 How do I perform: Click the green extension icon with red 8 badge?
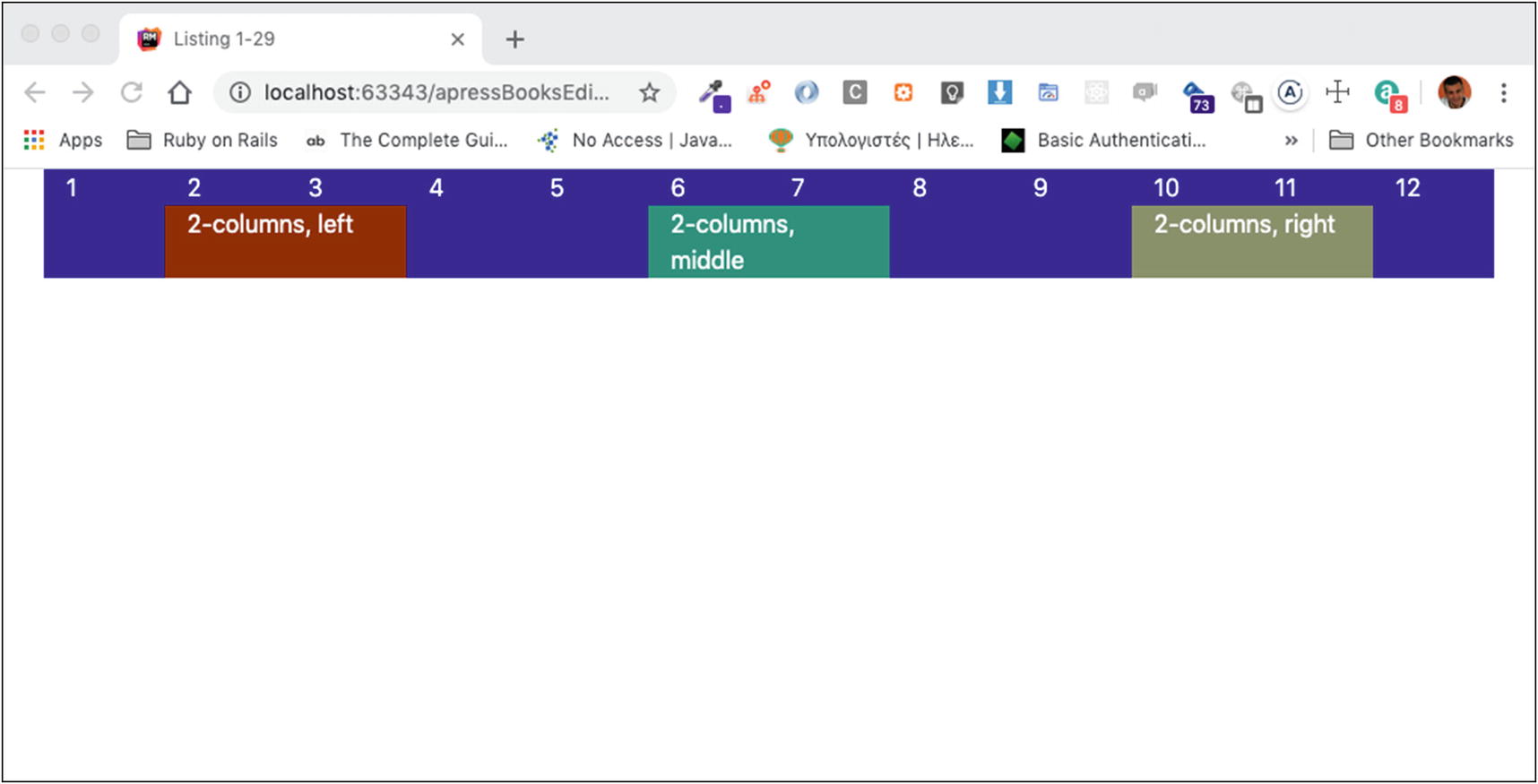tap(1388, 94)
